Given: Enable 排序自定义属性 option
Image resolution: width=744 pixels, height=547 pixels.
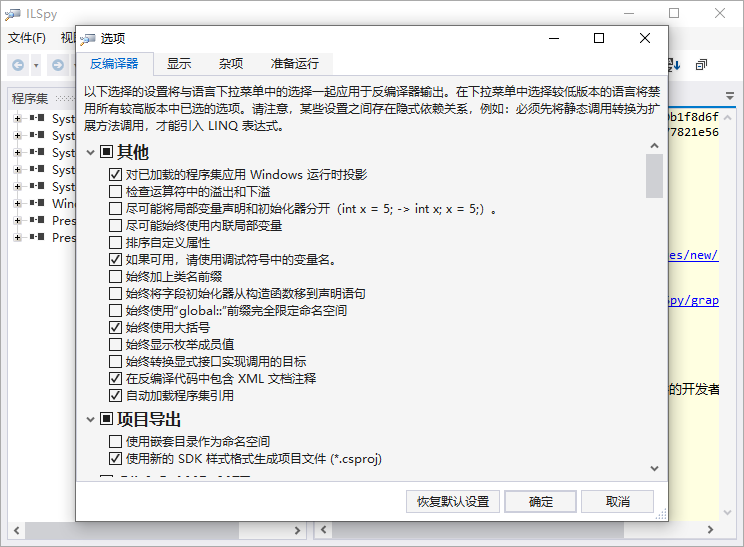Looking at the screenshot, I should point(115,242).
